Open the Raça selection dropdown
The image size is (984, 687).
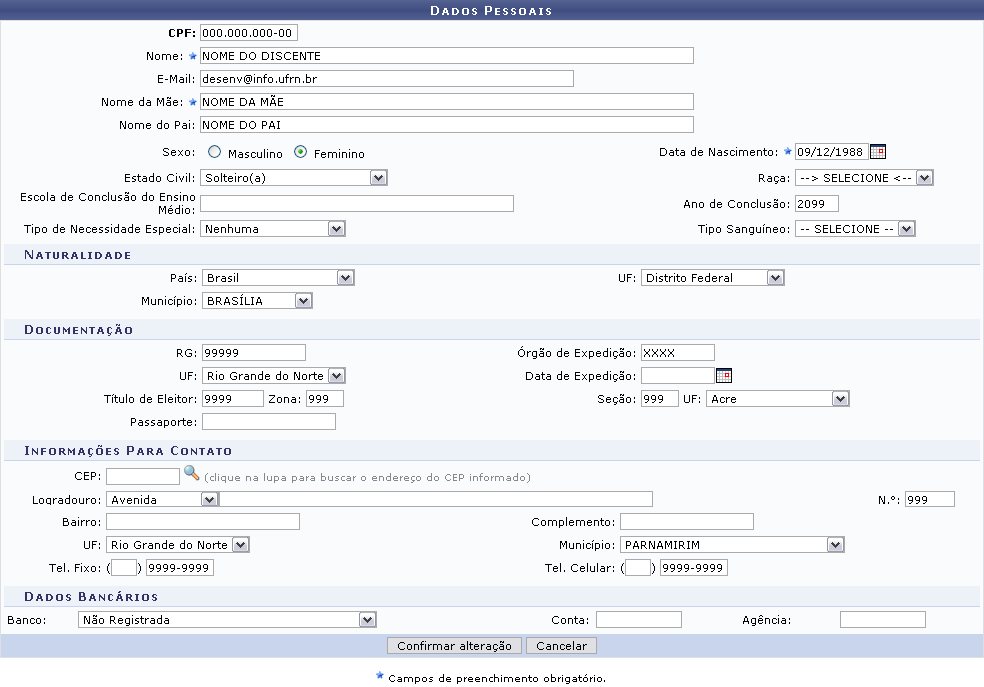pyautogui.click(x=863, y=178)
